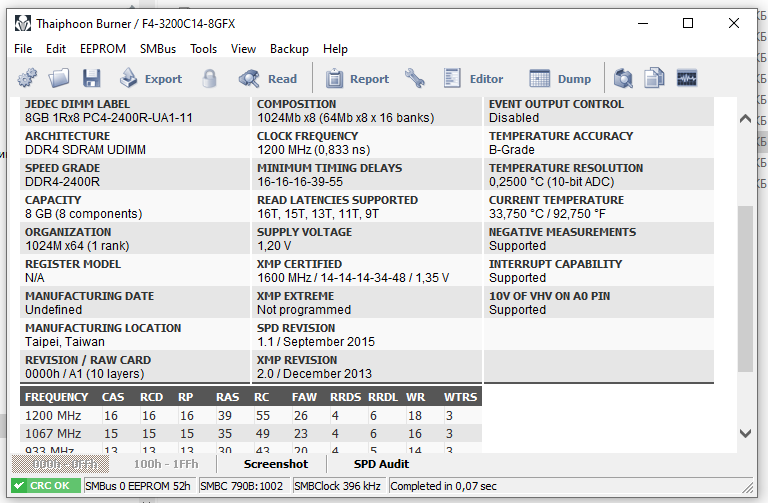The height and width of the screenshot is (503, 768).
Task: Click the 33,750 °C current temperature value
Action: [x=547, y=214]
